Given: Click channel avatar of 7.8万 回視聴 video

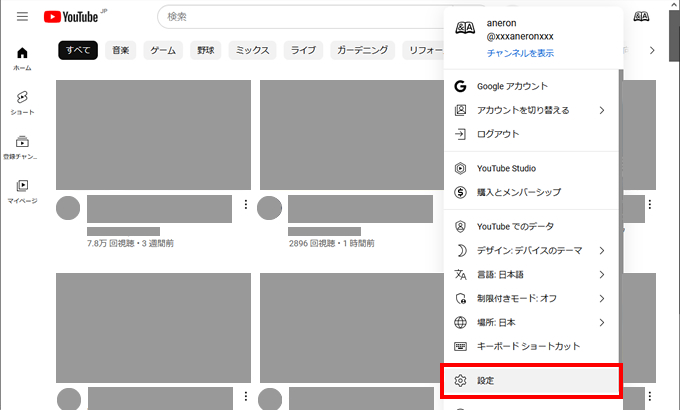Looking at the screenshot, I should pyautogui.click(x=68, y=208).
